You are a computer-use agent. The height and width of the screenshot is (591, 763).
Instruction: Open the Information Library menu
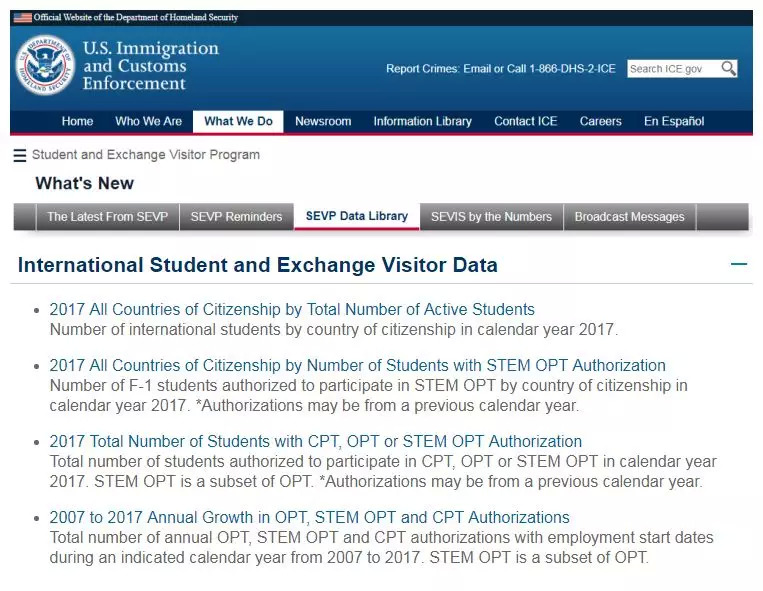pos(422,122)
